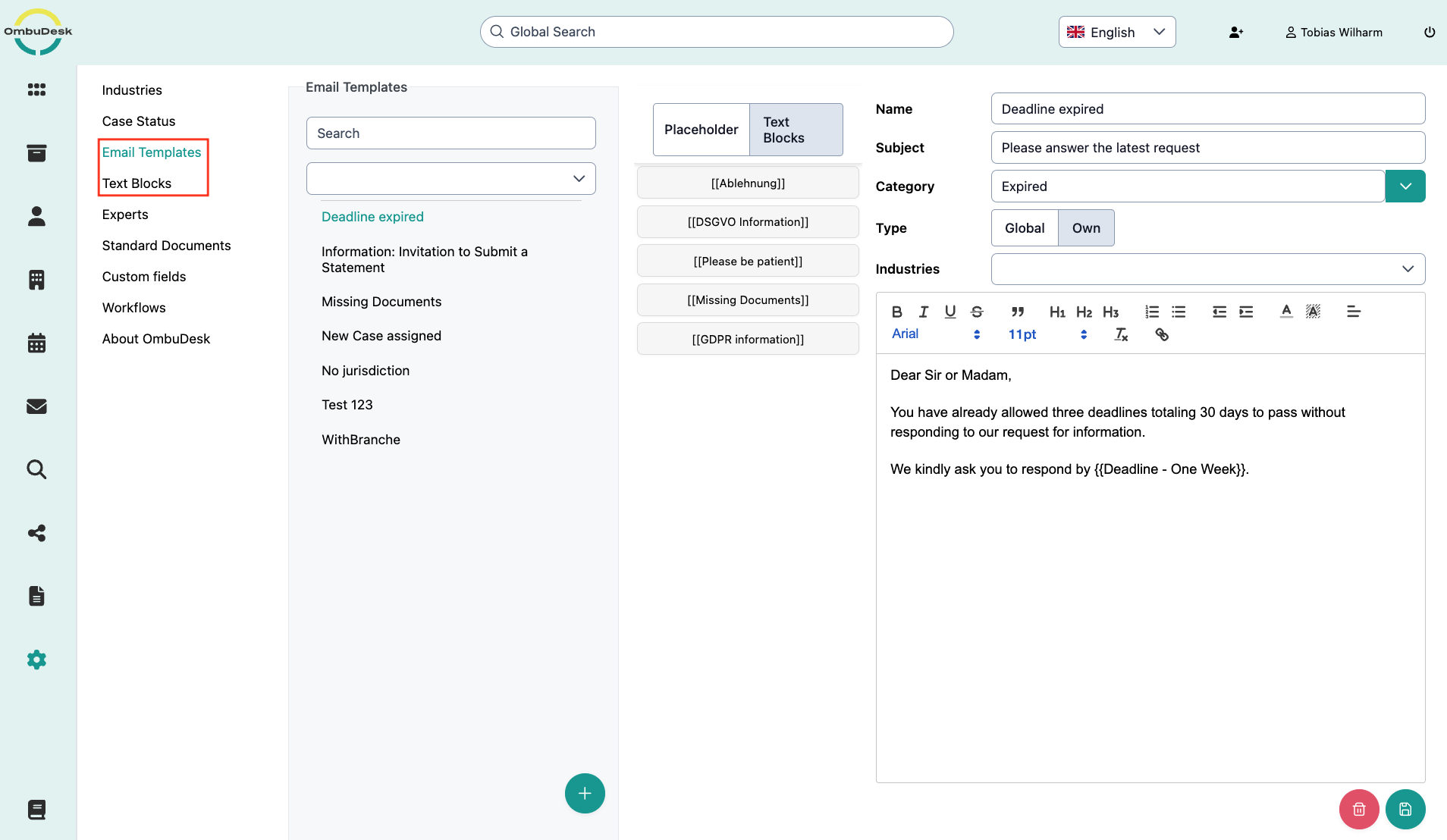The image size is (1447, 840).
Task: Select Own template type
Action: pos(1086,228)
